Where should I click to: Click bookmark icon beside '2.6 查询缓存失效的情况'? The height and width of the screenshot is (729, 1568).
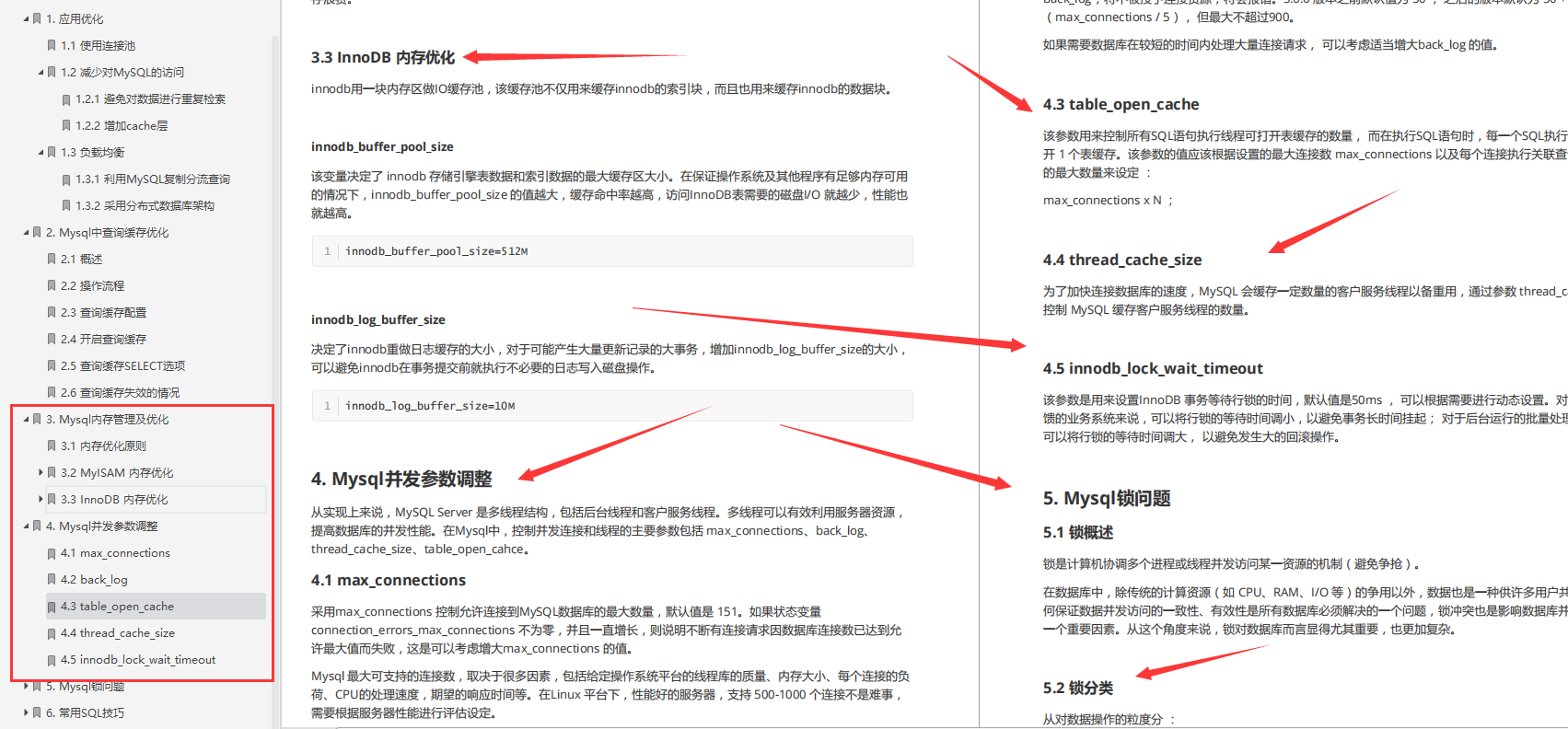click(x=52, y=392)
